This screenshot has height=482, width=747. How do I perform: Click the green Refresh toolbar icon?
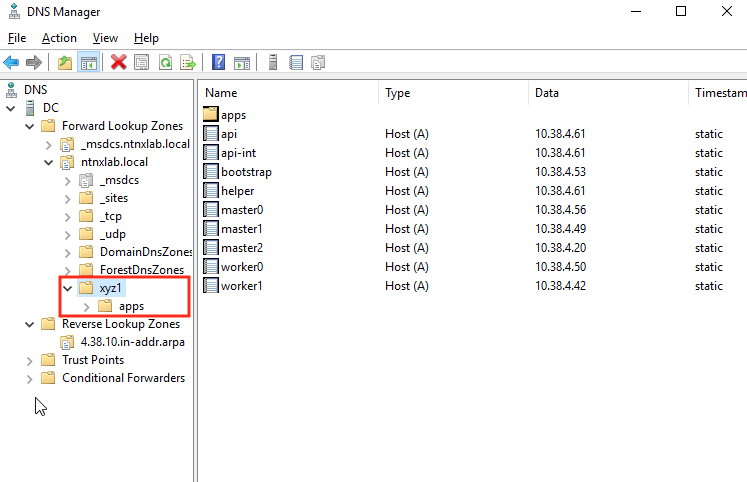coord(165,63)
